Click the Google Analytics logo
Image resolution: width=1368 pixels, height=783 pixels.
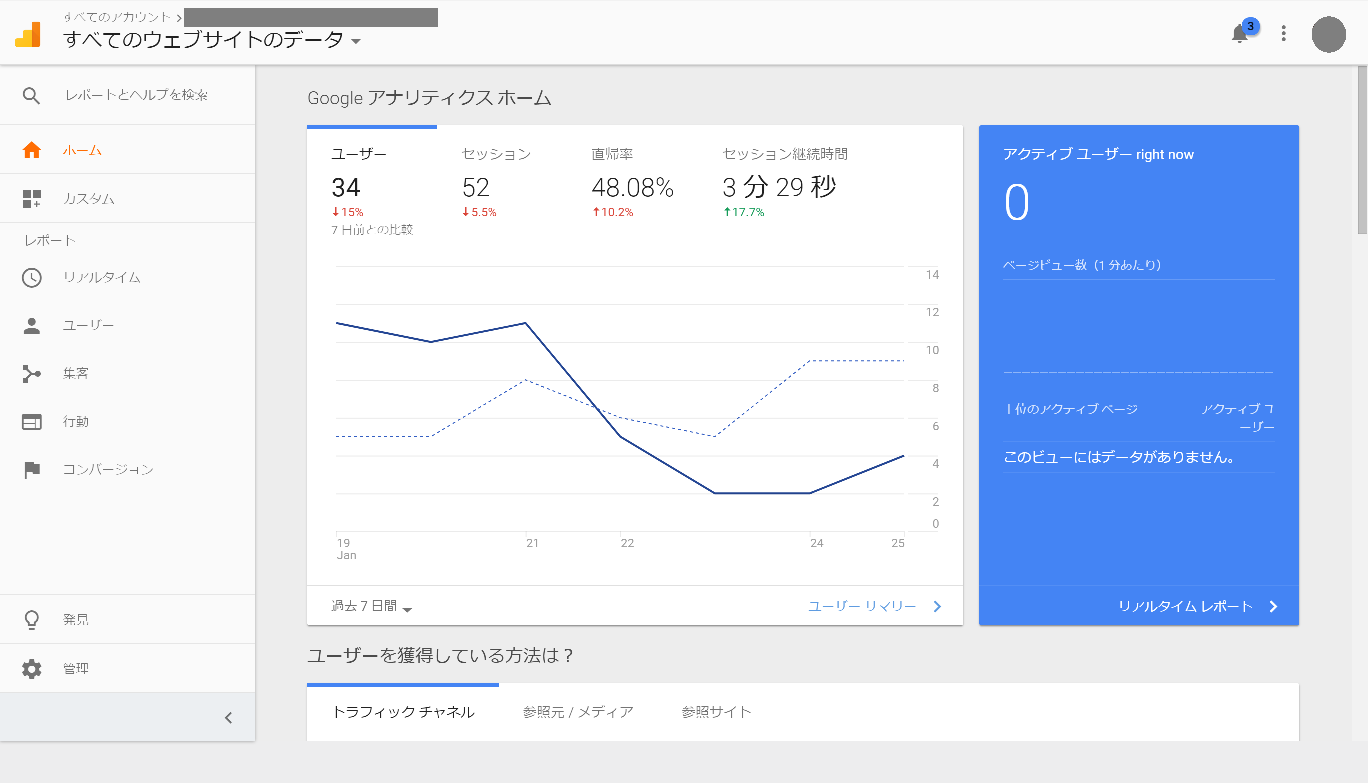coord(28,35)
